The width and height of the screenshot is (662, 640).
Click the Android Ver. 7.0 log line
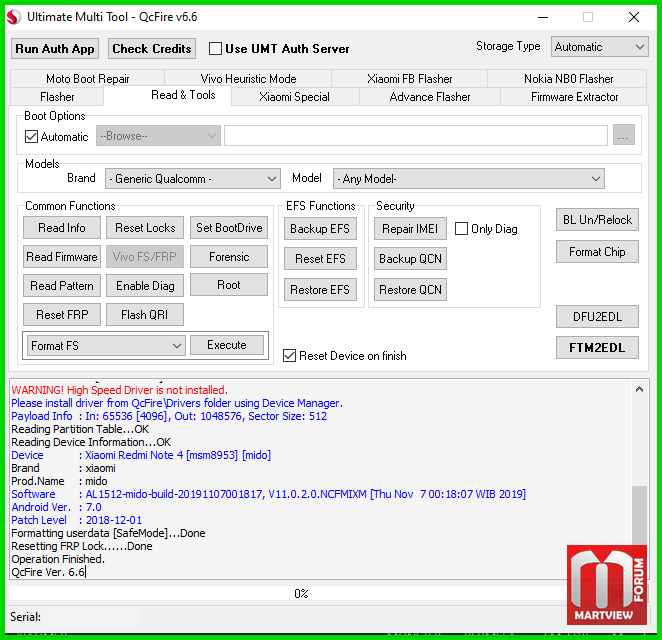(56, 507)
